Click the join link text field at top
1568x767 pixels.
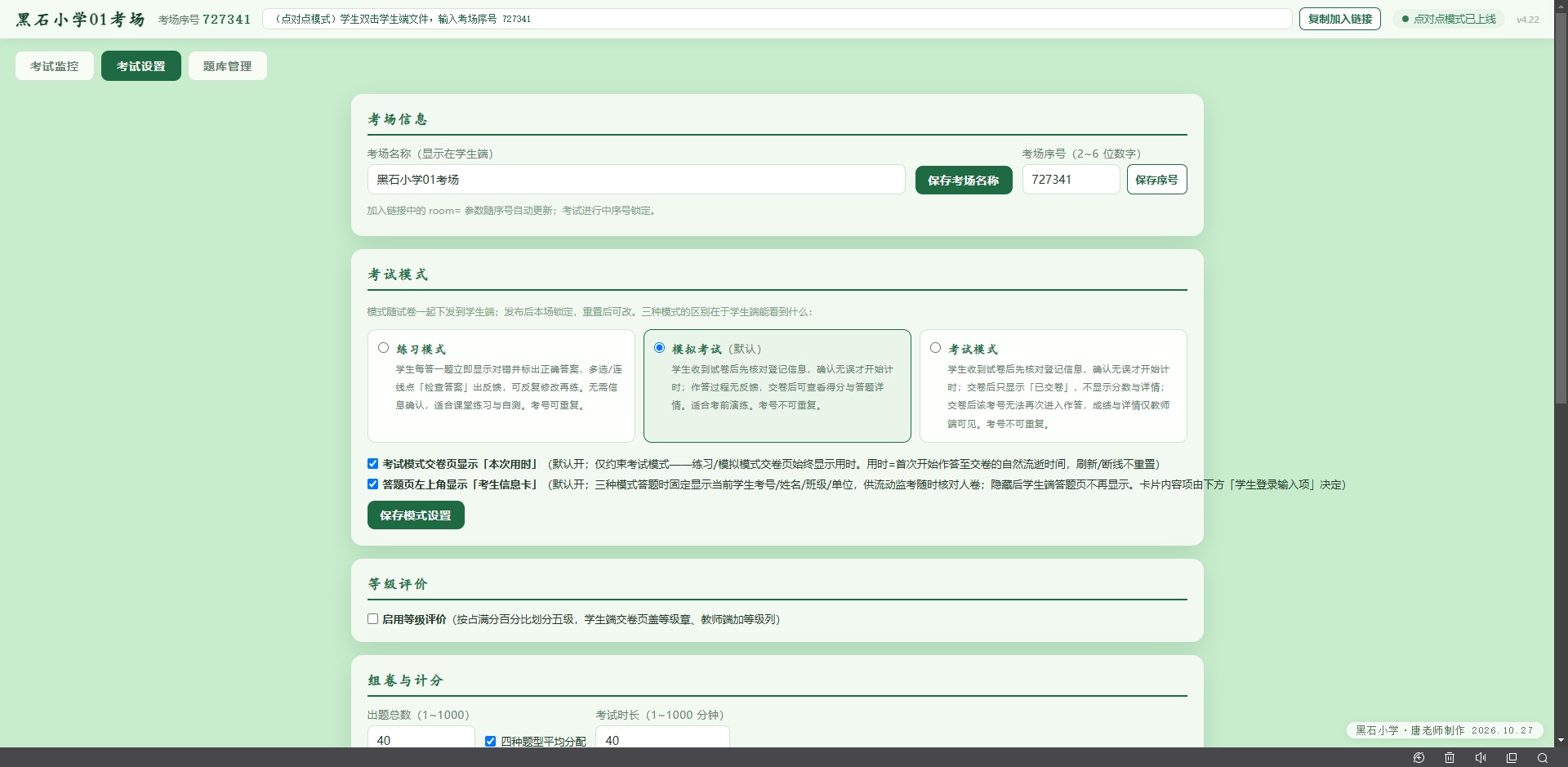777,19
